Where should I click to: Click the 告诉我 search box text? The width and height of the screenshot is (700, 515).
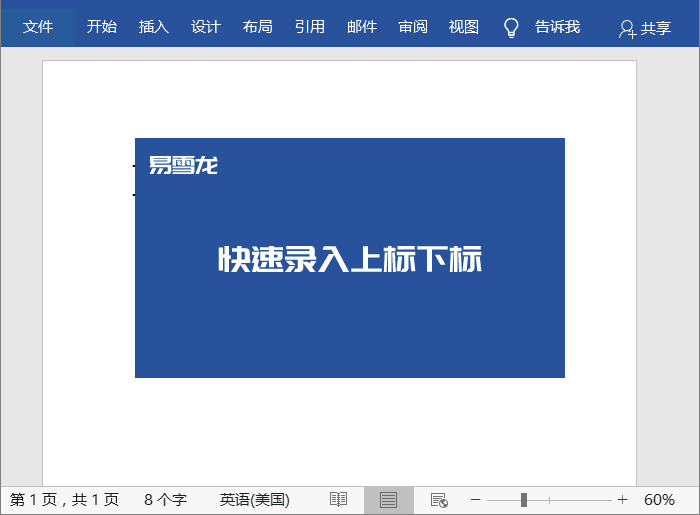click(x=558, y=27)
